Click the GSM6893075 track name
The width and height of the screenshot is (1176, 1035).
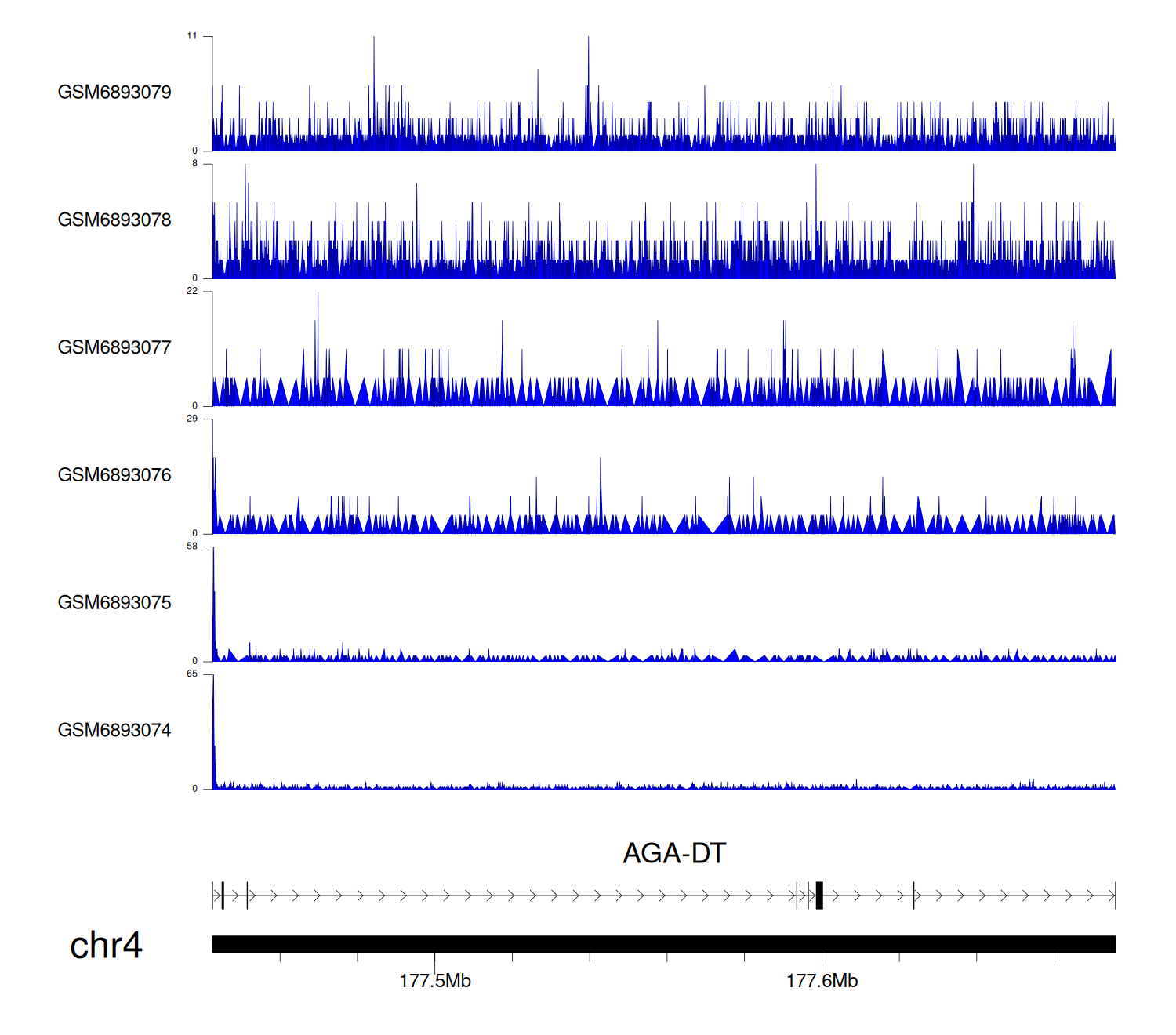114,603
